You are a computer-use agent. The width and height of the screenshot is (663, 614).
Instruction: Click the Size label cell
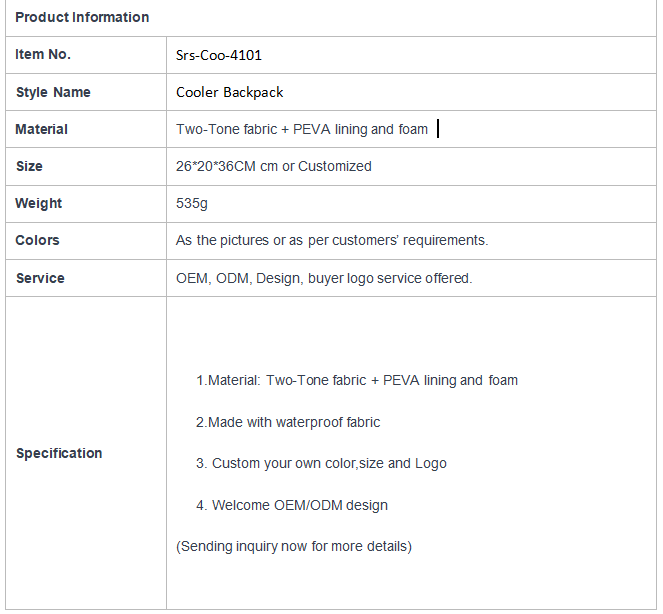click(x=86, y=167)
